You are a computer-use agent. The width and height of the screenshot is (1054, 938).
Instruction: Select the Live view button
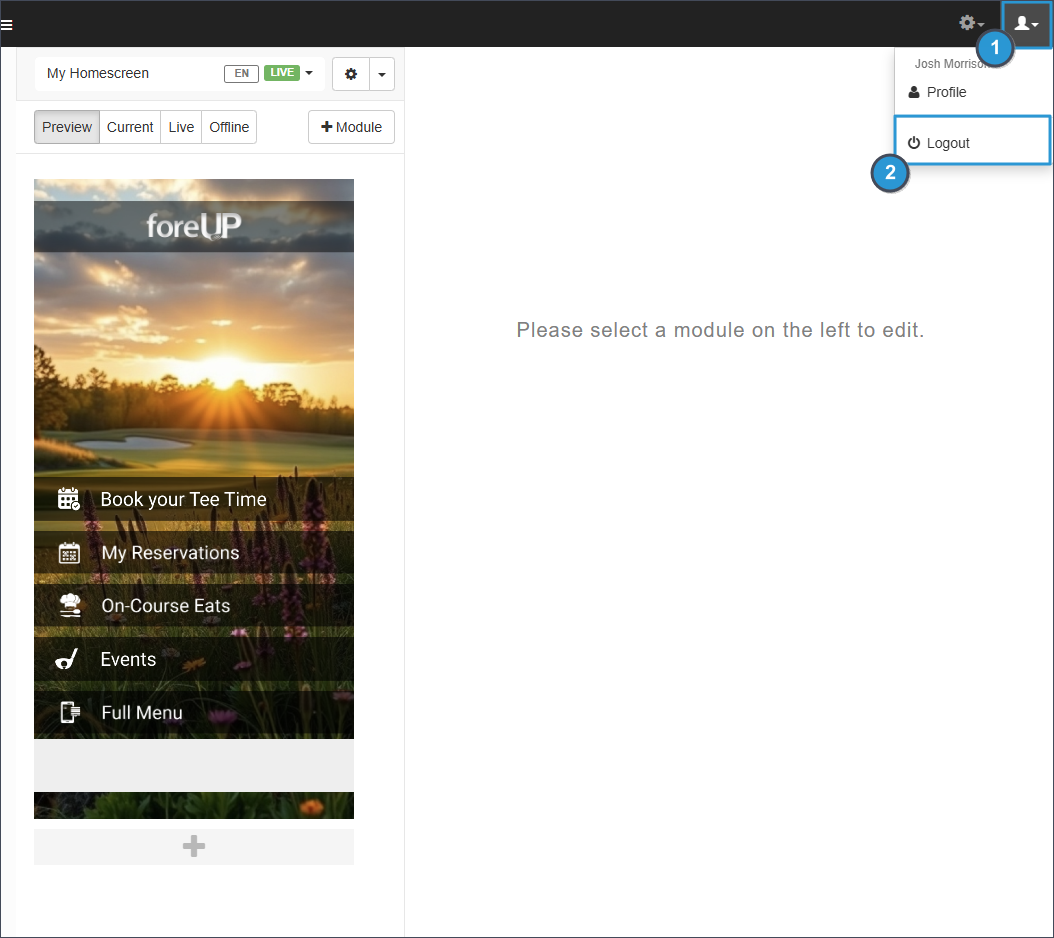click(181, 127)
